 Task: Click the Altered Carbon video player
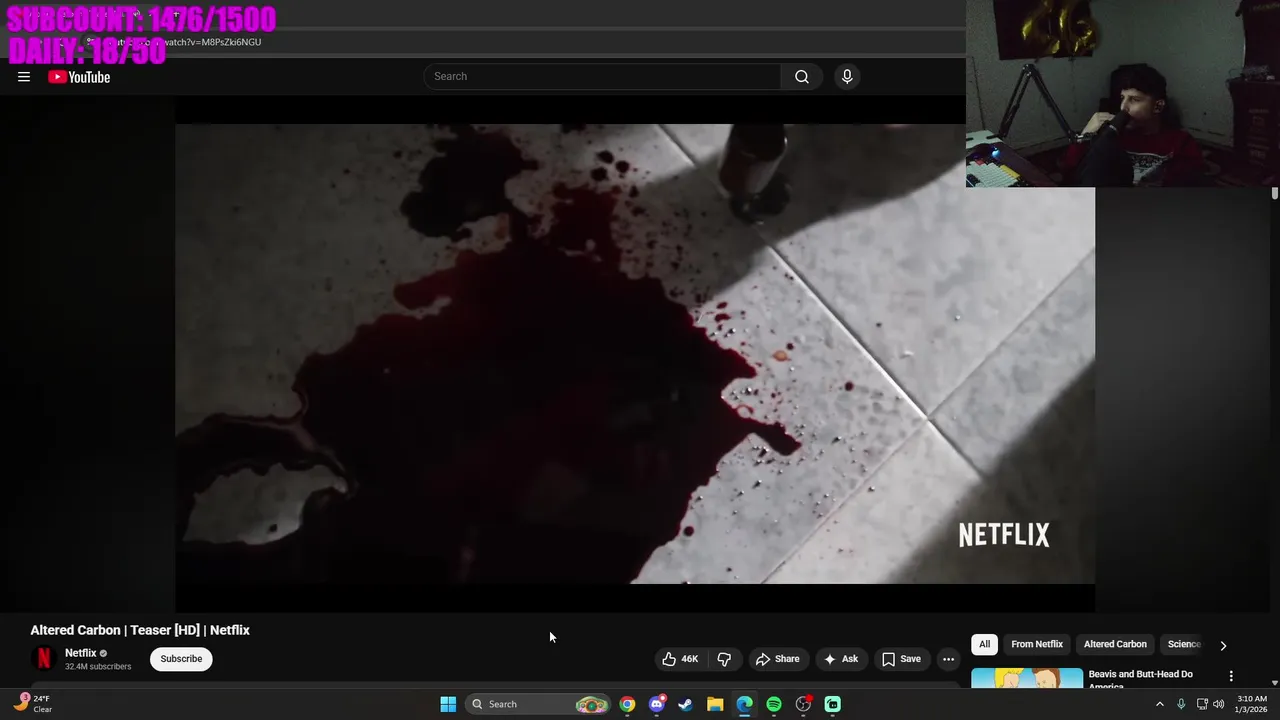pyautogui.click(x=635, y=354)
